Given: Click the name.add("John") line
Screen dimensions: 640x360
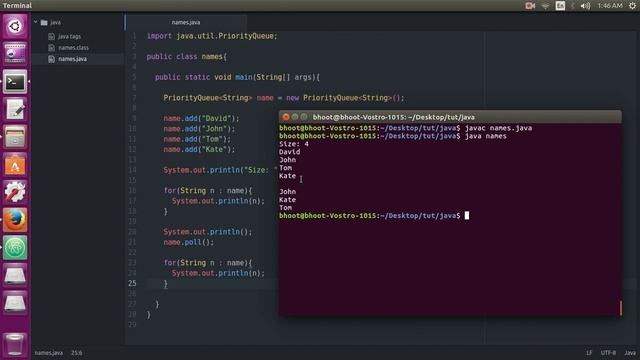Looking at the screenshot, I should 199,129.
